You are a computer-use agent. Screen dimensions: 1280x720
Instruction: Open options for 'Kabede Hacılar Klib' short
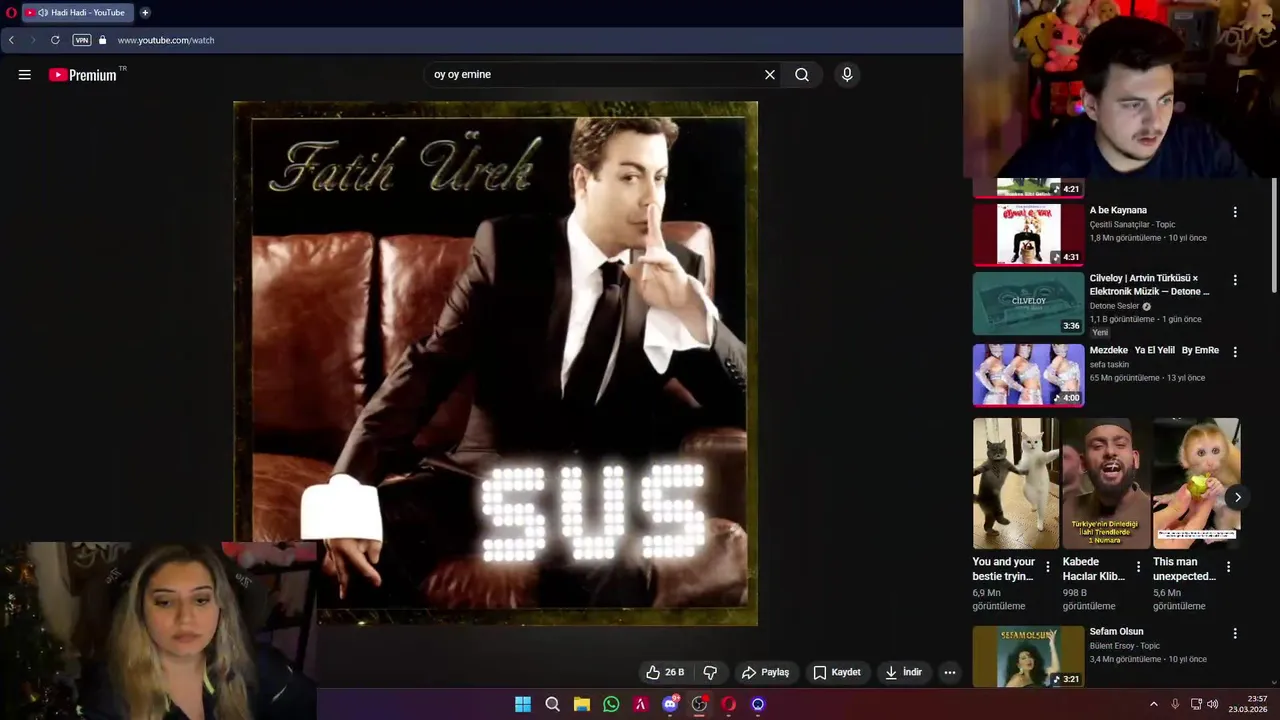click(1138, 567)
